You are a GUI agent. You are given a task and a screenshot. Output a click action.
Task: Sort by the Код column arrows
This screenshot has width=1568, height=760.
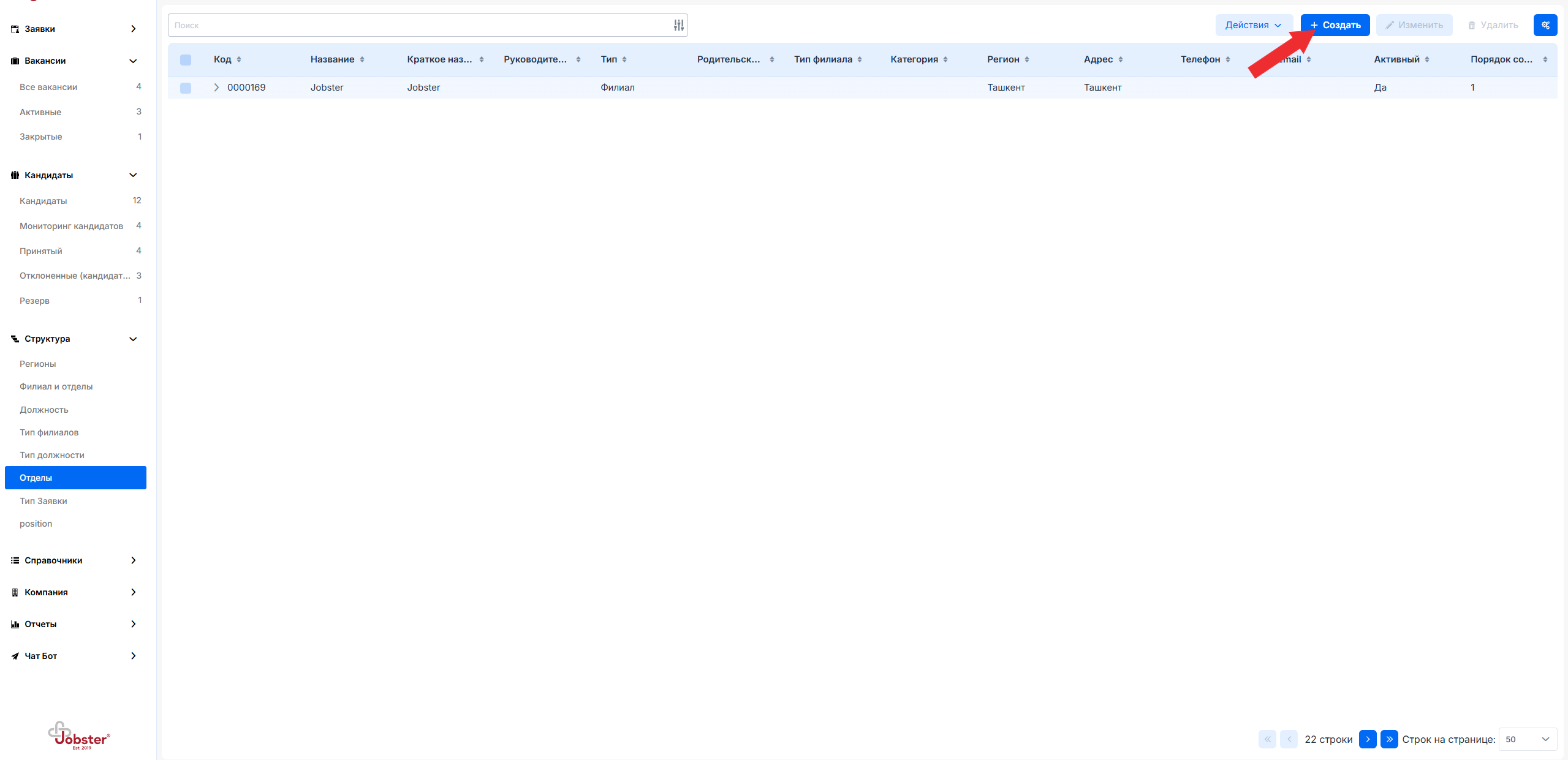click(x=239, y=59)
